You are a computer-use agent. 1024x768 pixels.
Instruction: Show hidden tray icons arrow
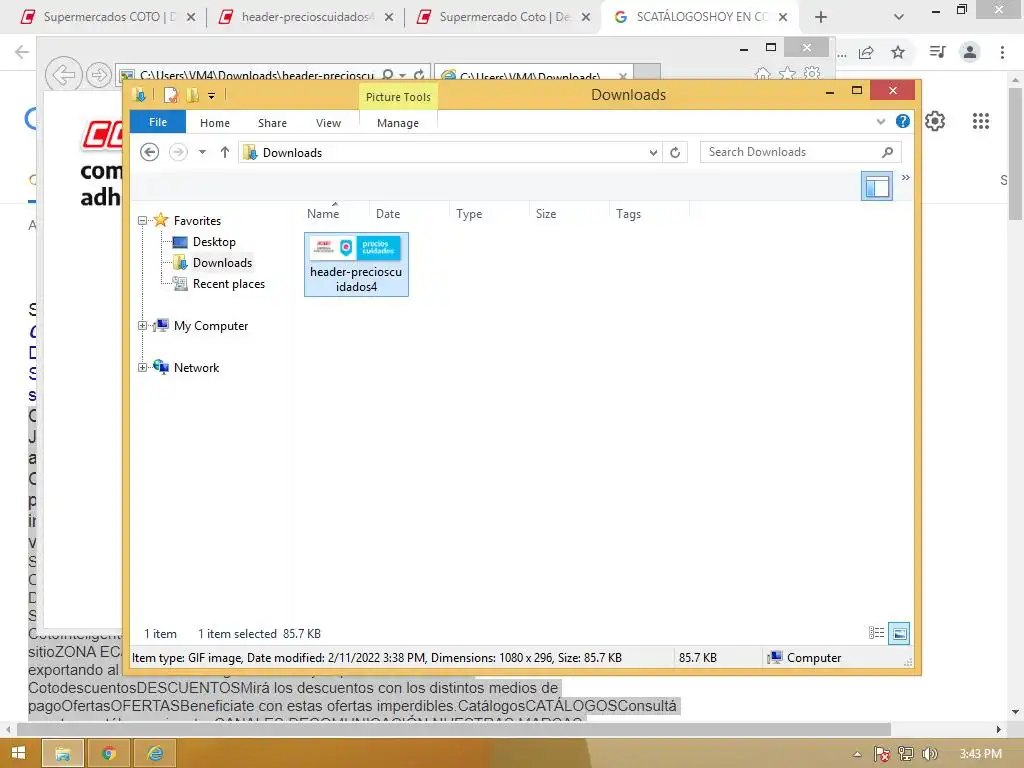coord(857,754)
